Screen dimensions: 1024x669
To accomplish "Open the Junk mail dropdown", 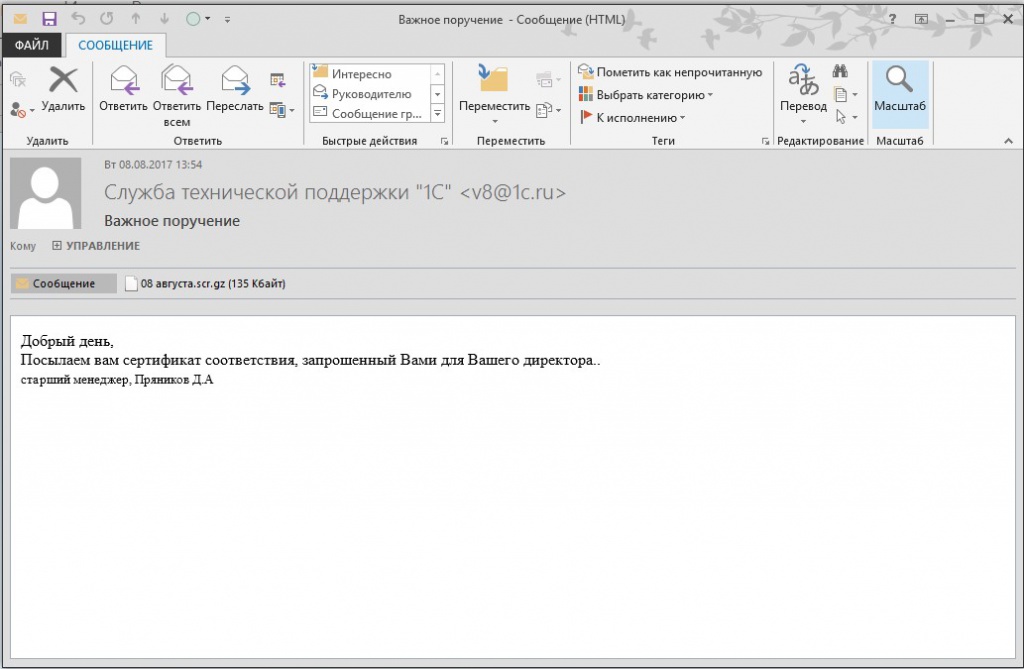I will tap(22, 110).
